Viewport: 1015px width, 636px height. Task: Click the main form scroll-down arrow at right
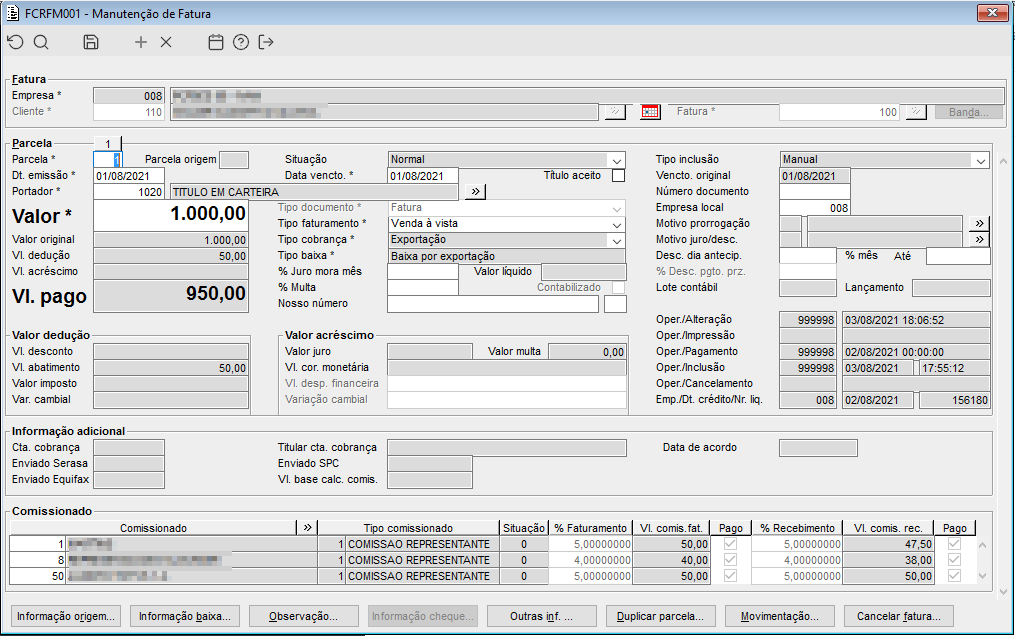coord(1003,591)
